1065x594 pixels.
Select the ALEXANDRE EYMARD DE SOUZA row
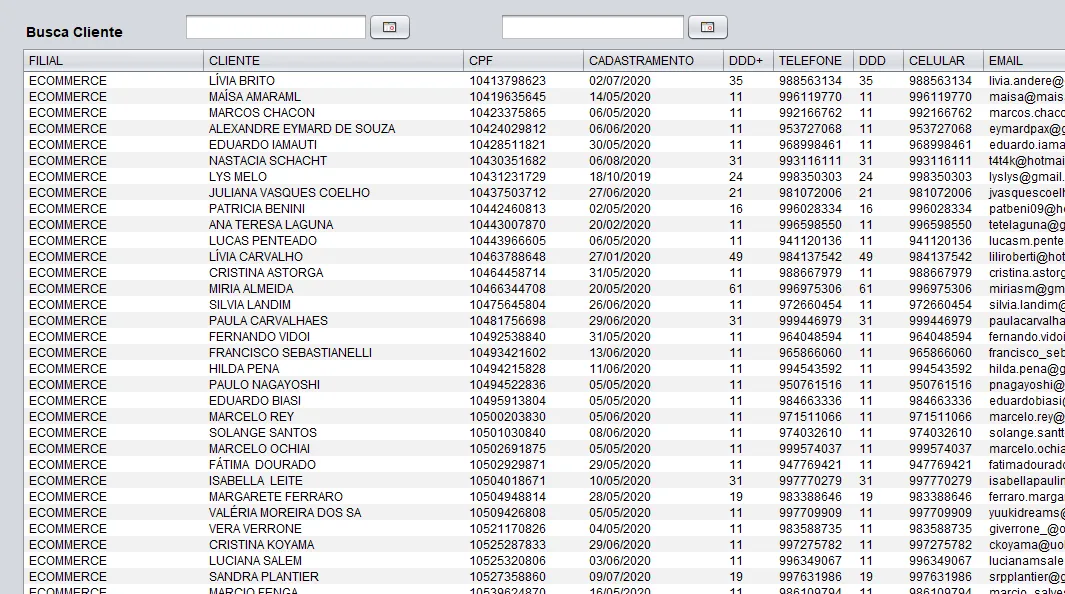pos(544,129)
